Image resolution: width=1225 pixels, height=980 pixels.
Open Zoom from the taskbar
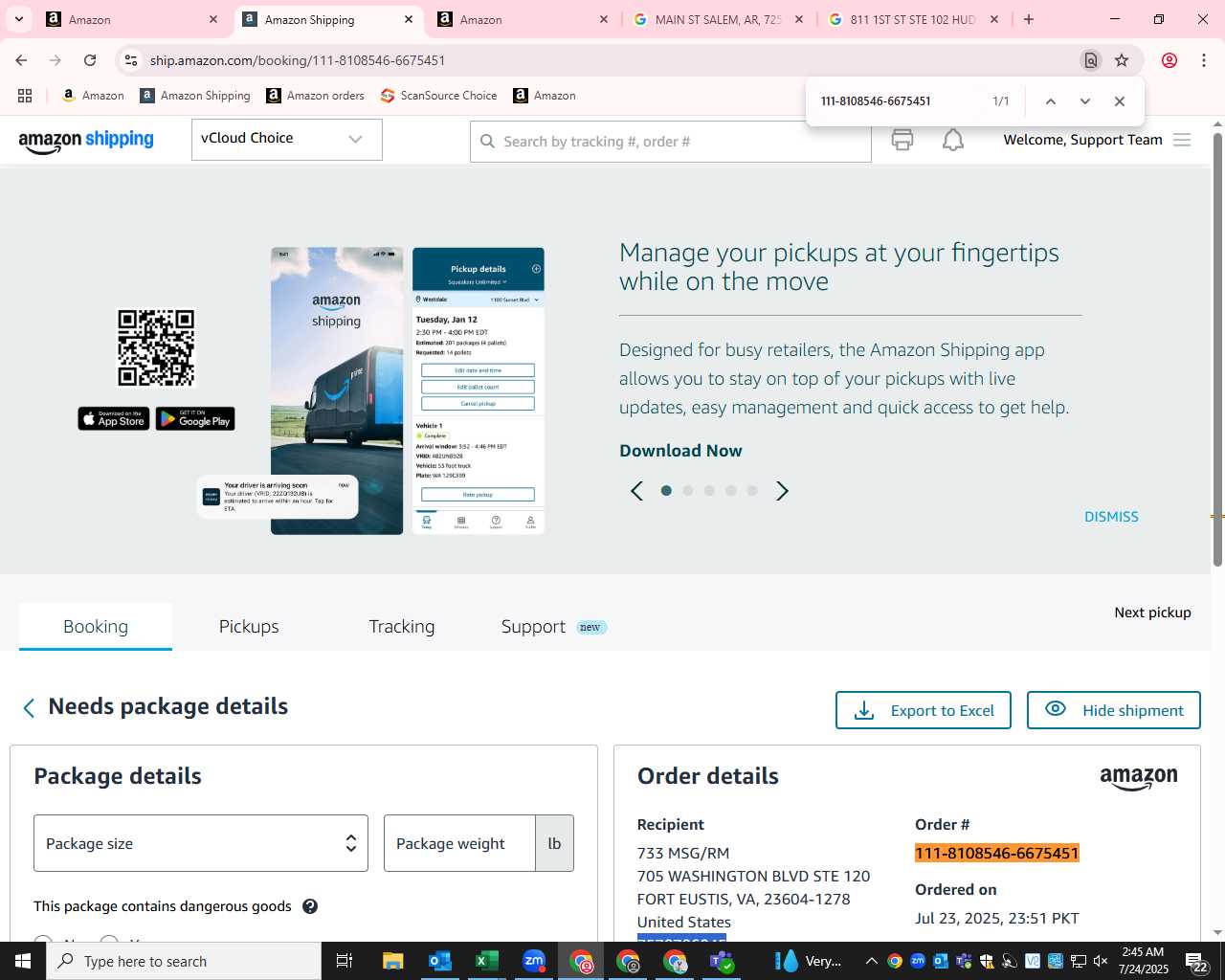(x=534, y=961)
